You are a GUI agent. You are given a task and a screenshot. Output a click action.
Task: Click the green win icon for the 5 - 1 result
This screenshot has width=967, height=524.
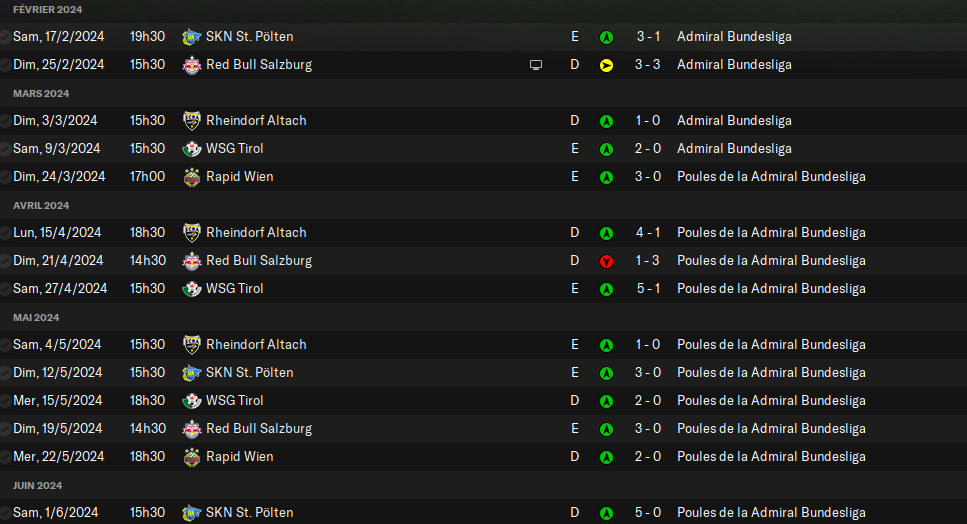(606, 289)
